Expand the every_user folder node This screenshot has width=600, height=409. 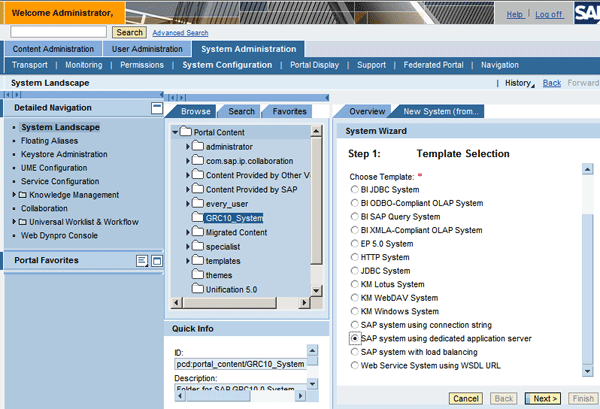coord(188,204)
